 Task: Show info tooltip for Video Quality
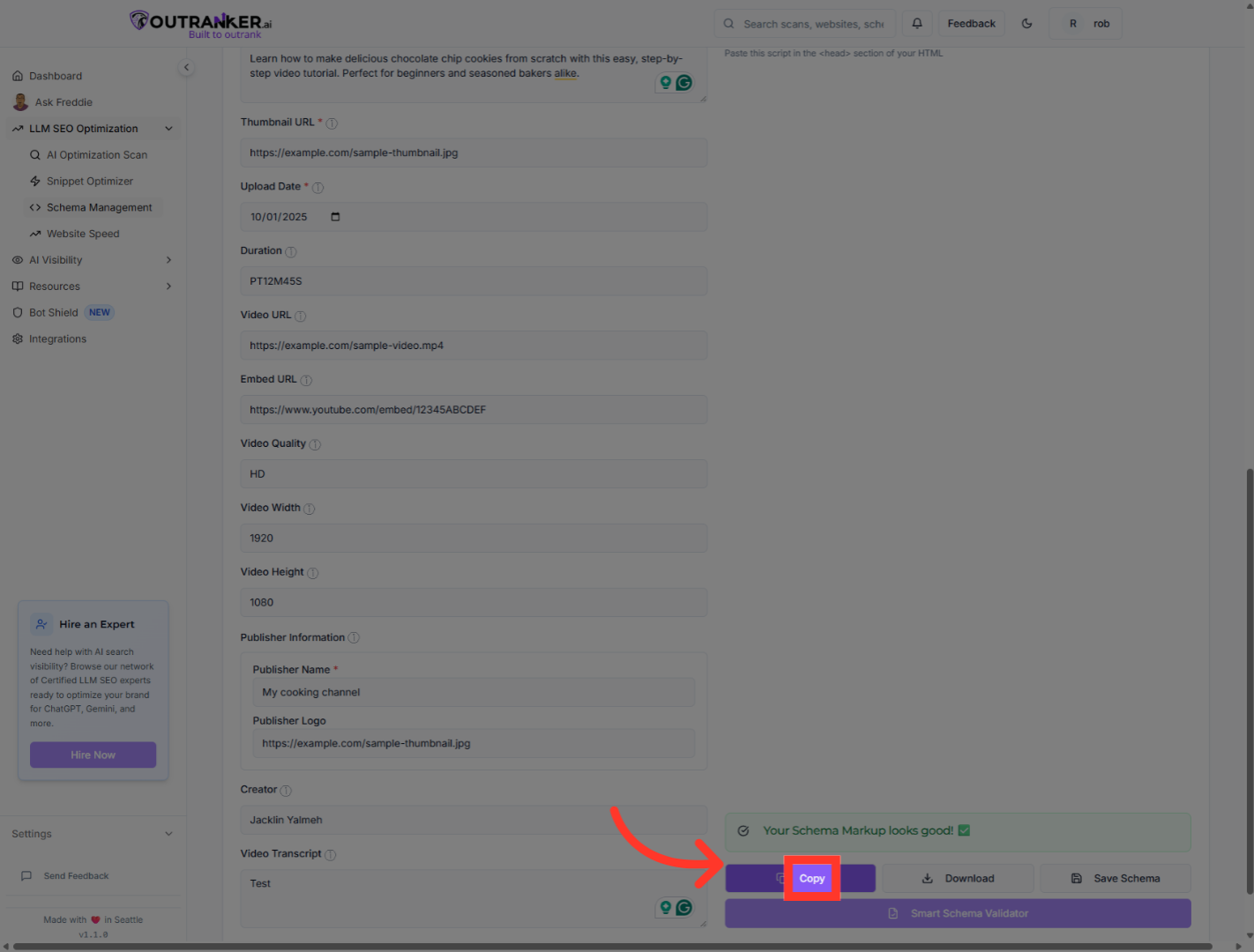[x=315, y=445]
